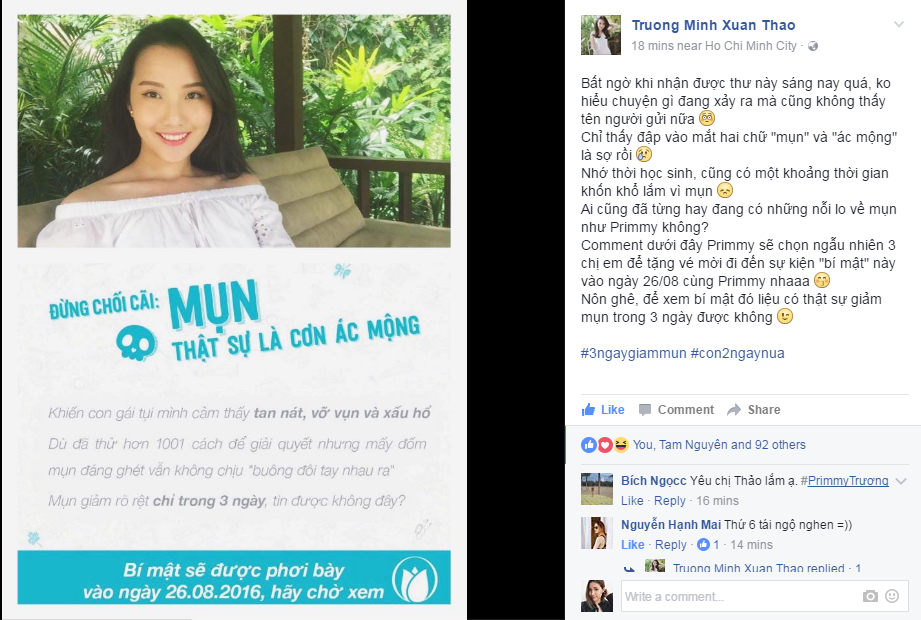Open the poster's profile picture thumbnail
Screen dimensions: 921x620
pos(600,35)
